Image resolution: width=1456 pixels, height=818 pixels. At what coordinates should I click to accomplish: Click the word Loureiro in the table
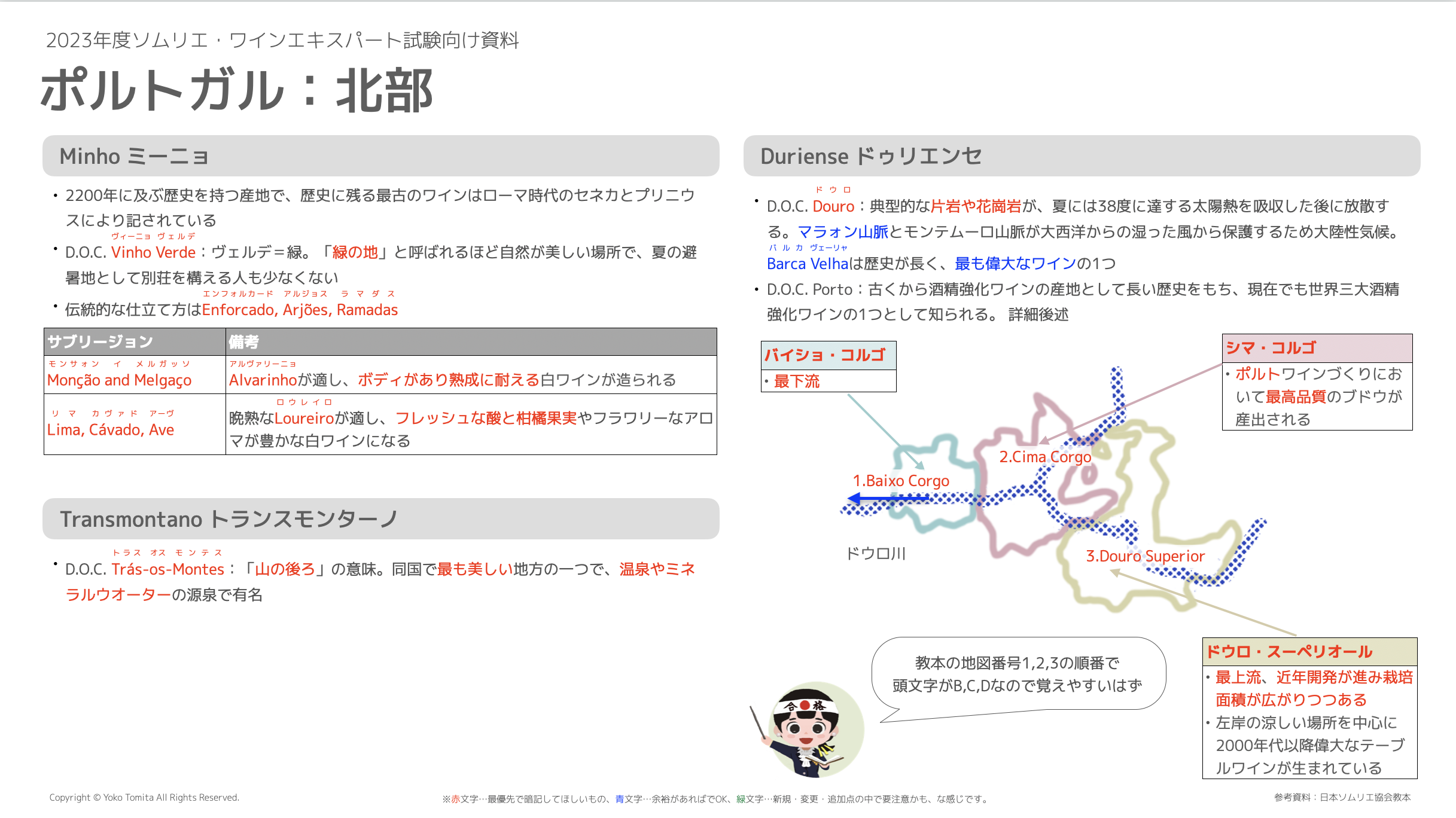coord(304,418)
